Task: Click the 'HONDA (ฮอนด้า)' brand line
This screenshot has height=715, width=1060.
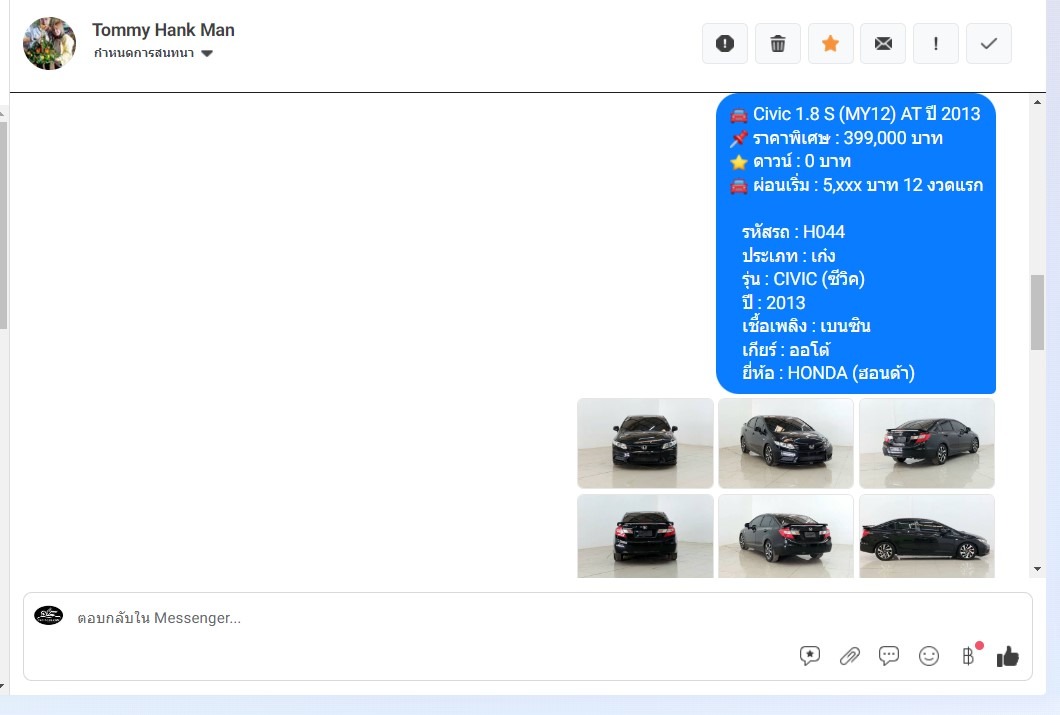Action: point(828,373)
